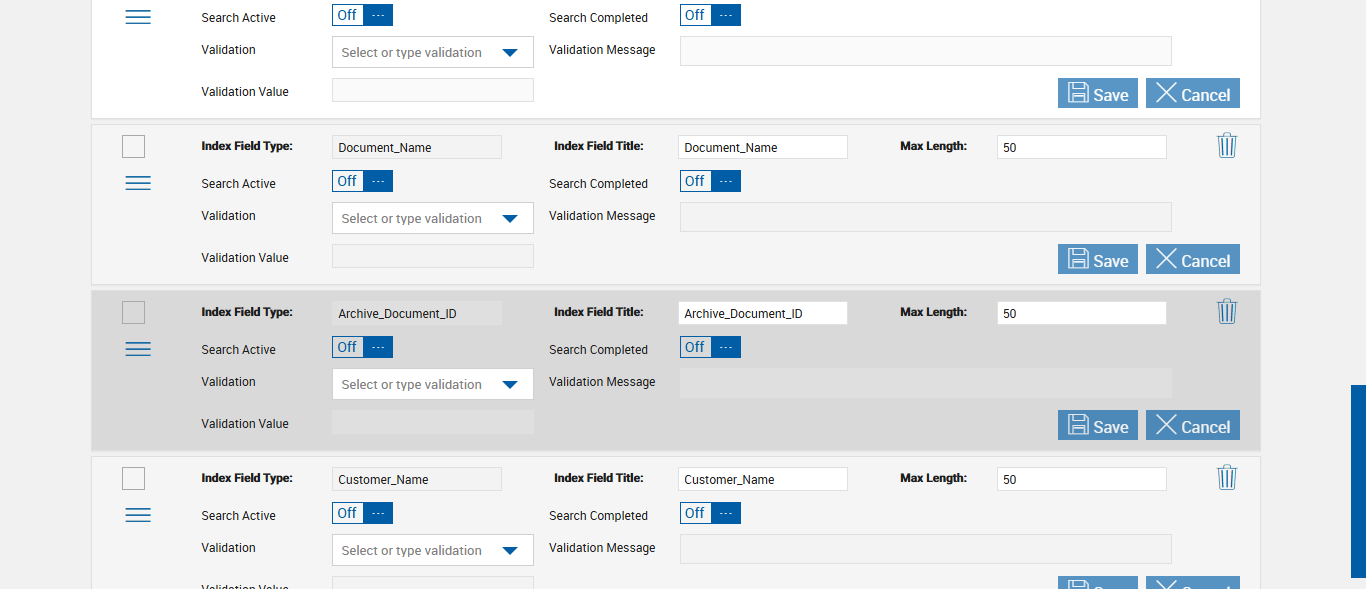This screenshot has width=1366, height=589.
Task: Click the trash icon for Archive_Document_ID
Action: point(1227,312)
